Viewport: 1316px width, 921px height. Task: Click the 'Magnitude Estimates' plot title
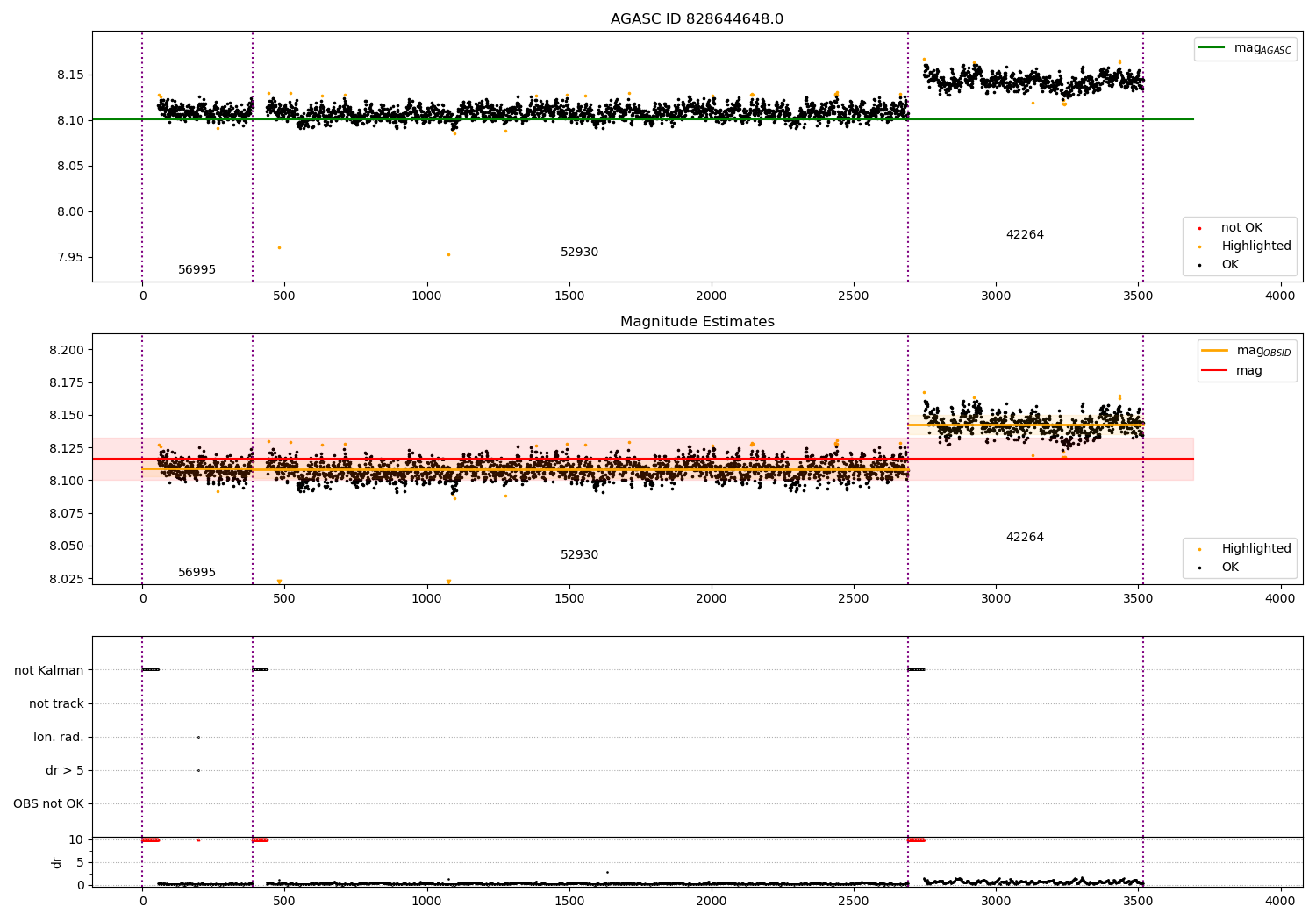(697, 322)
